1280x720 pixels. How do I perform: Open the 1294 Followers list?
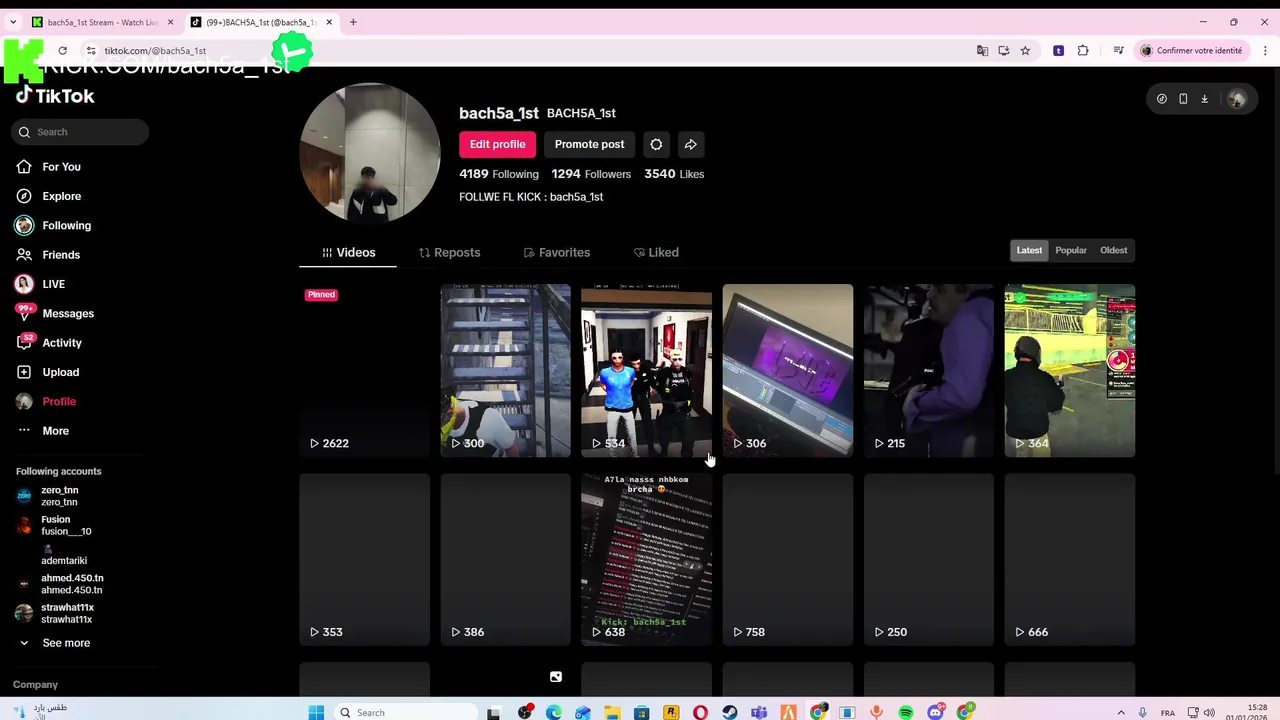tap(591, 174)
